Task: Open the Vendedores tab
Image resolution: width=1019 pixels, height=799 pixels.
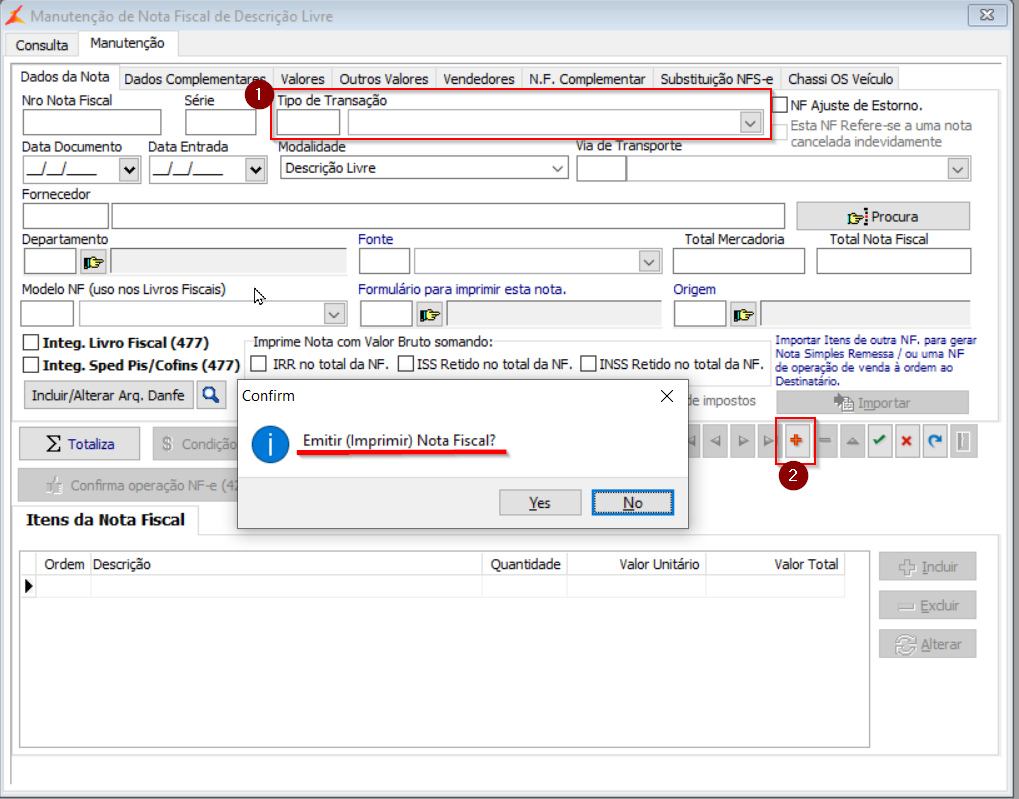Action: tap(479, 79)
